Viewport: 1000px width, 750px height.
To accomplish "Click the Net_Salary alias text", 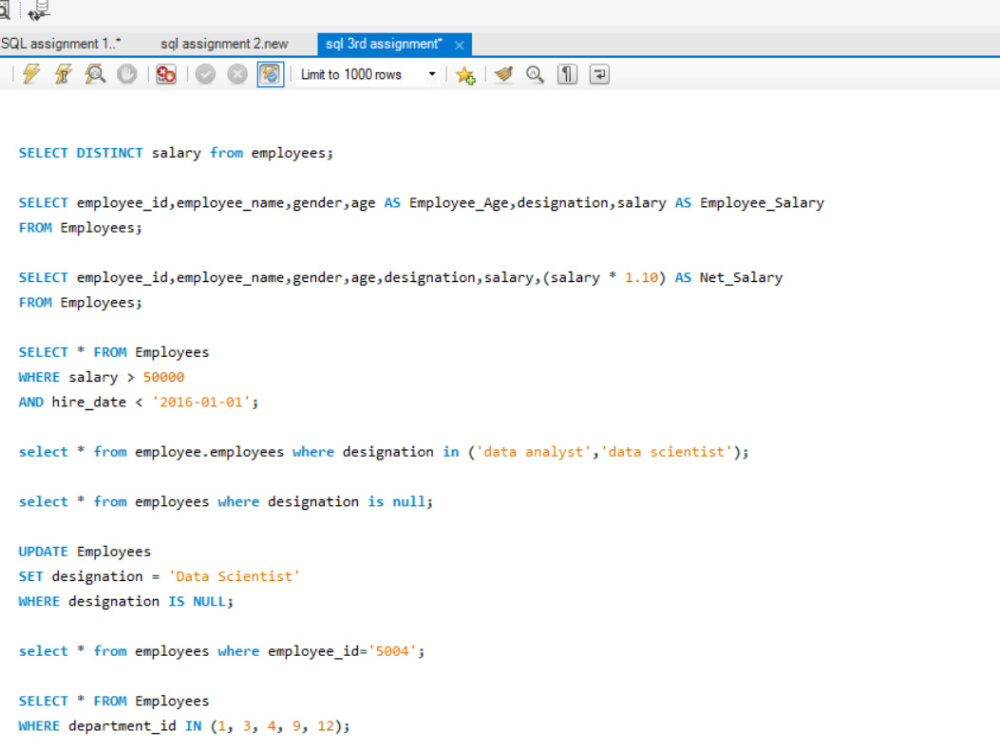I will (x=741, y=278).
